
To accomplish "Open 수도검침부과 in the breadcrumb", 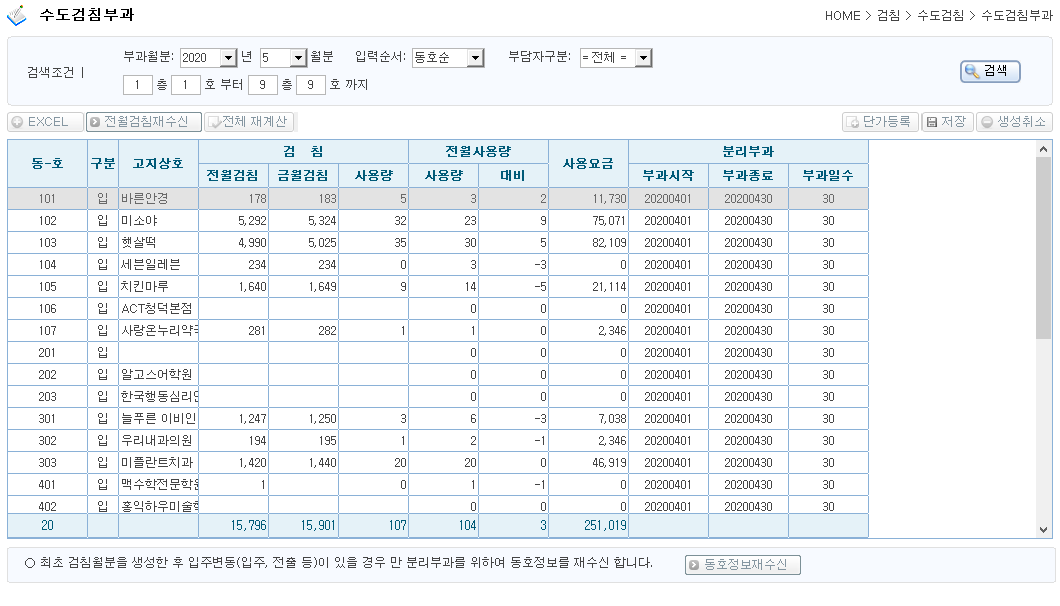I will point(1017,16).
